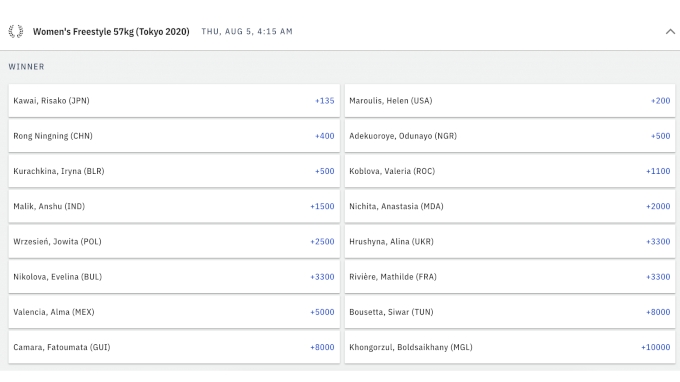Pick Nichita, Anastasia (MDA) at +2000
The image size is (680, 382).
point(510,206)
